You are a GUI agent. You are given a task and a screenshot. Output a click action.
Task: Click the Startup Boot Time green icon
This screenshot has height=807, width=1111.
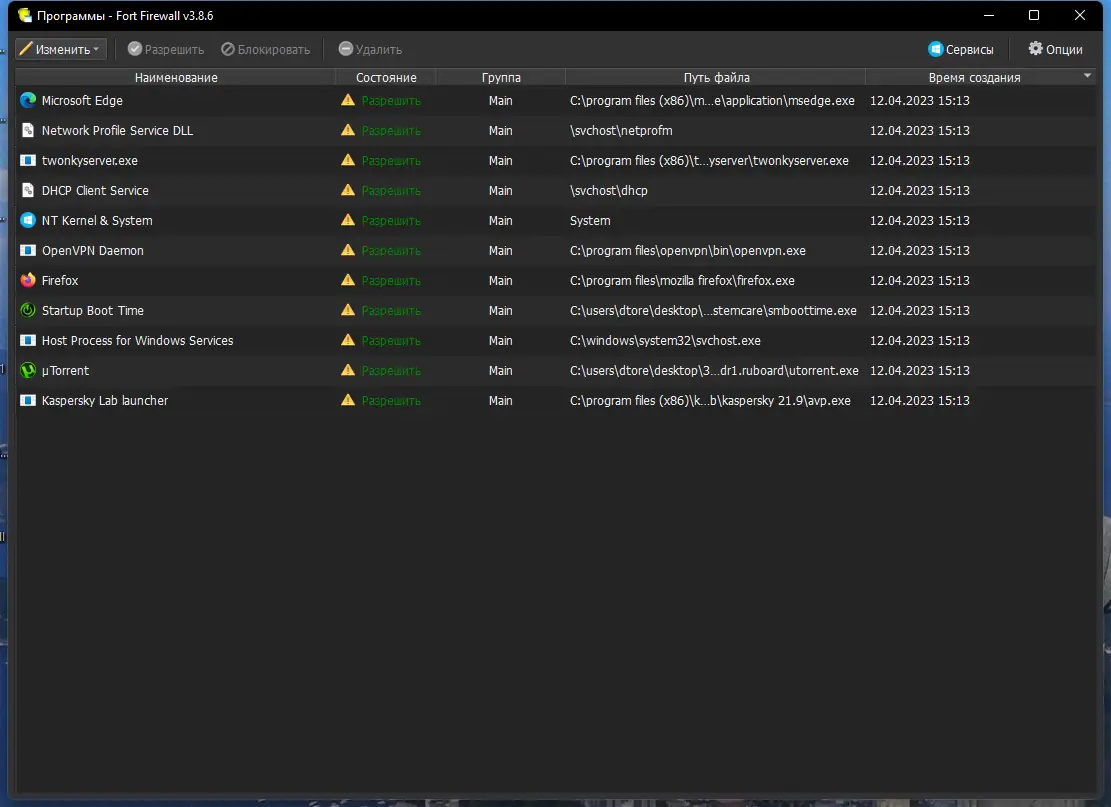(28, 310)
